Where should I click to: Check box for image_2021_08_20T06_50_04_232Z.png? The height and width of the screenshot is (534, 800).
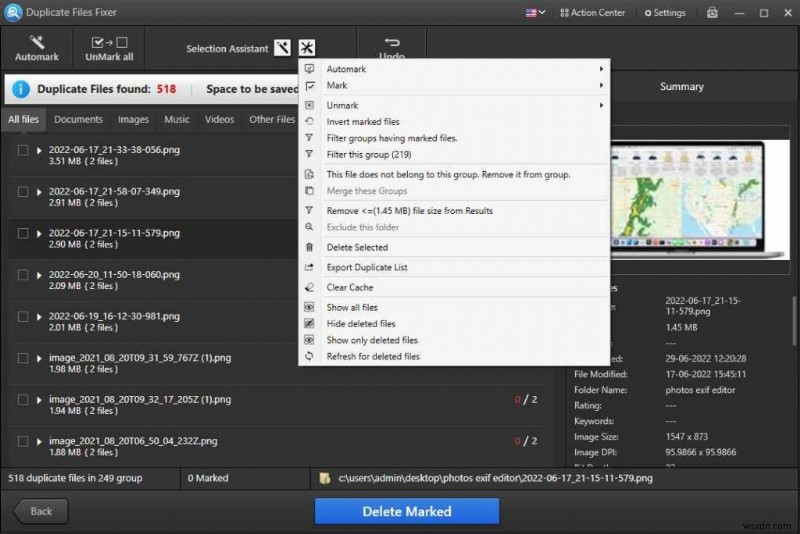coord(23,441)
